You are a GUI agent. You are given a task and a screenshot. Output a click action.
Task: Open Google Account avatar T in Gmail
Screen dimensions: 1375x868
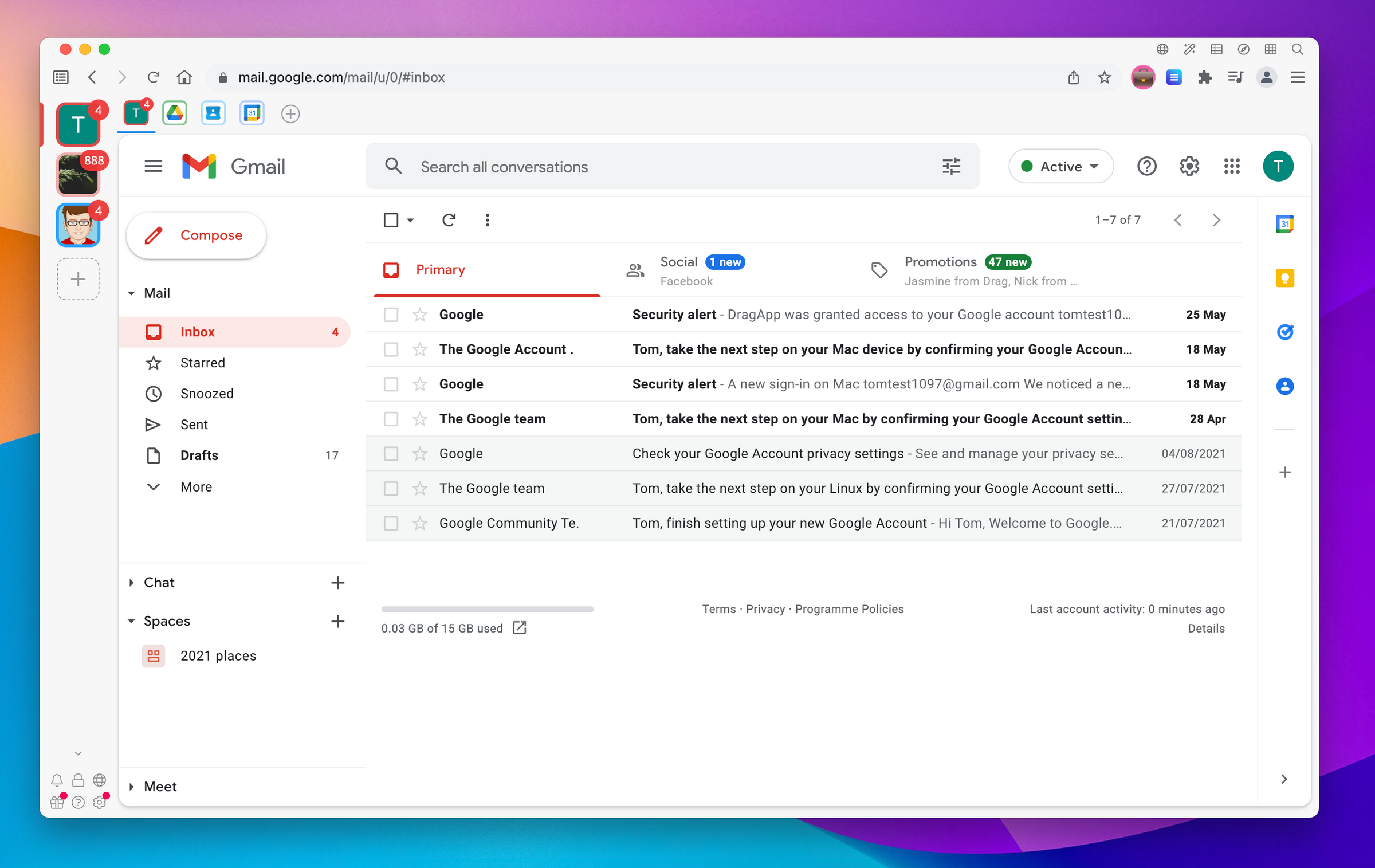tap(1278, 167)
